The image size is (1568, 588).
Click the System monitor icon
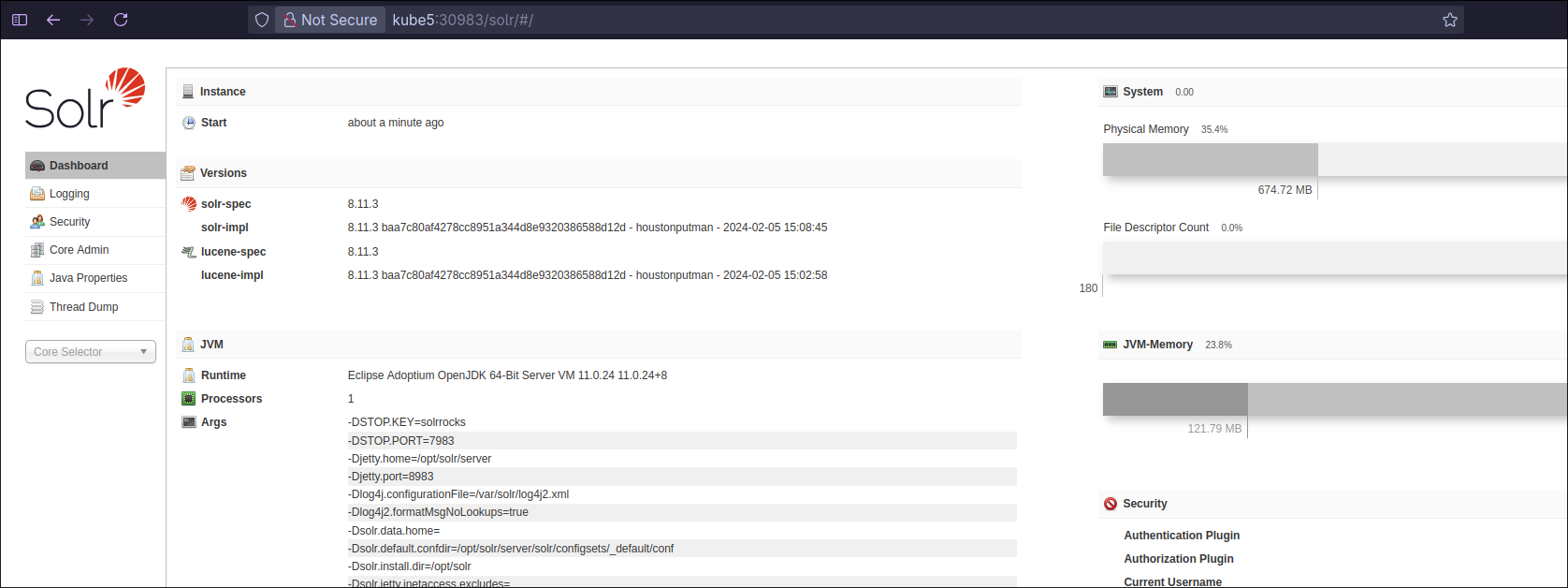click(1111, 92)
